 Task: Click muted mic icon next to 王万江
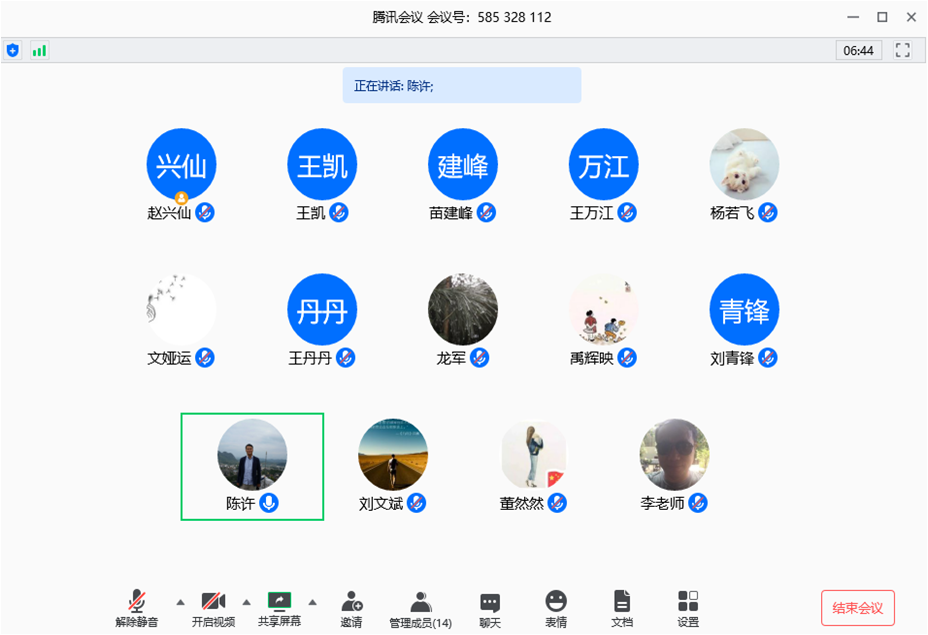[627, 212]
